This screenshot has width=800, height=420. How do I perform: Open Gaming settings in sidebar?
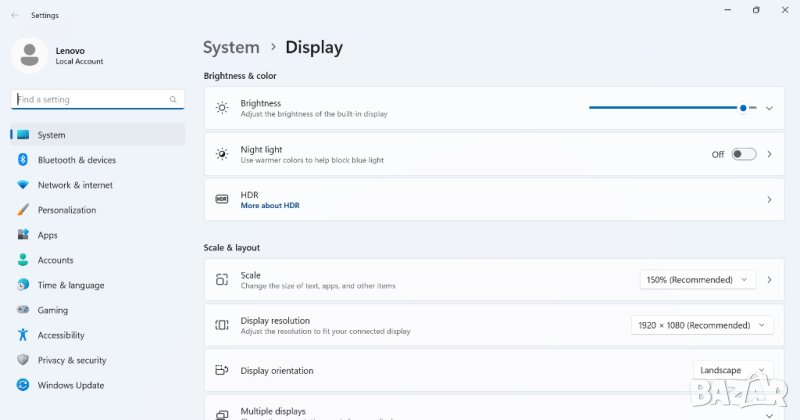(x=53, y=310)
